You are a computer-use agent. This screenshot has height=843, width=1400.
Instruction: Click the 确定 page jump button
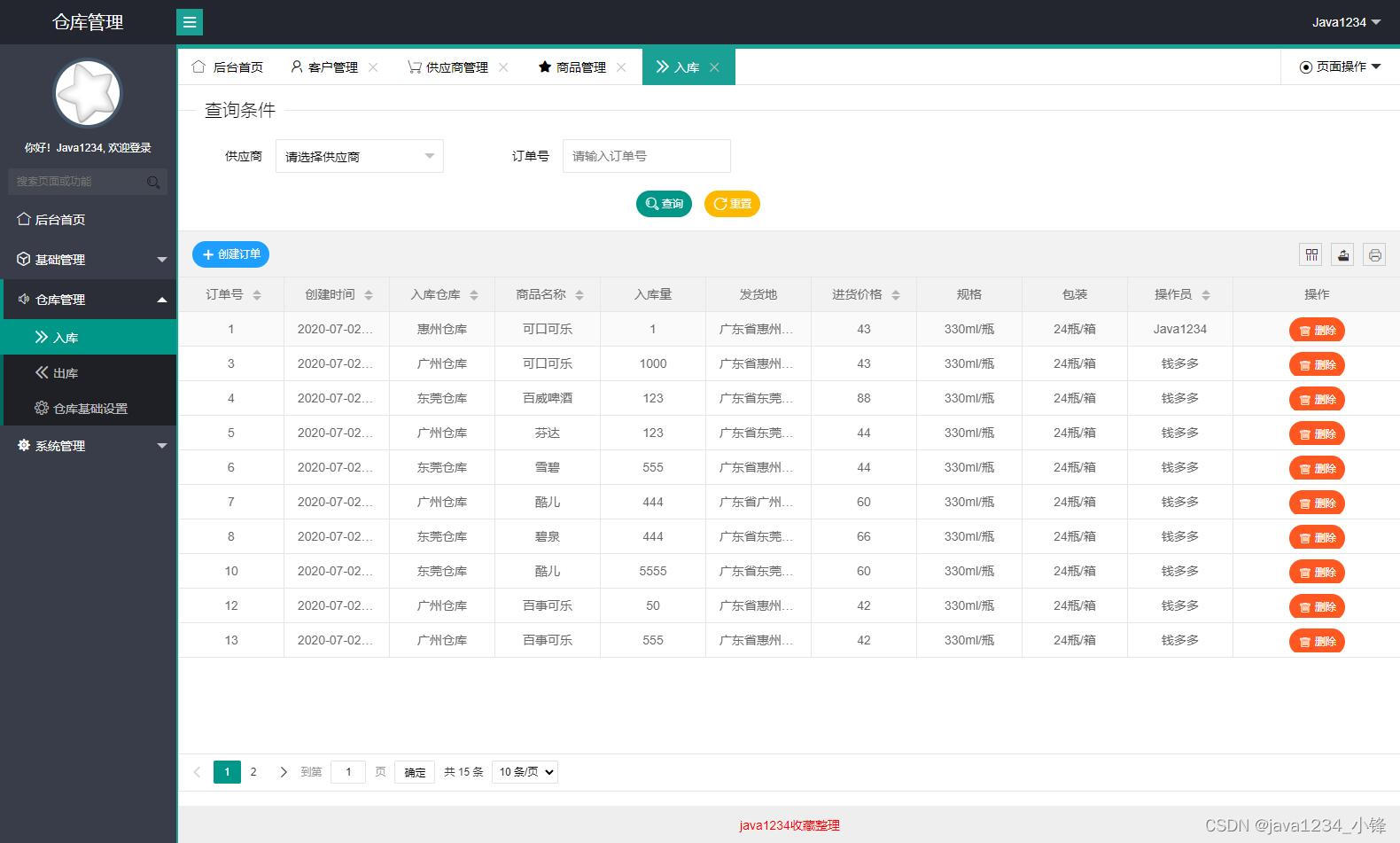pos(415,772)
